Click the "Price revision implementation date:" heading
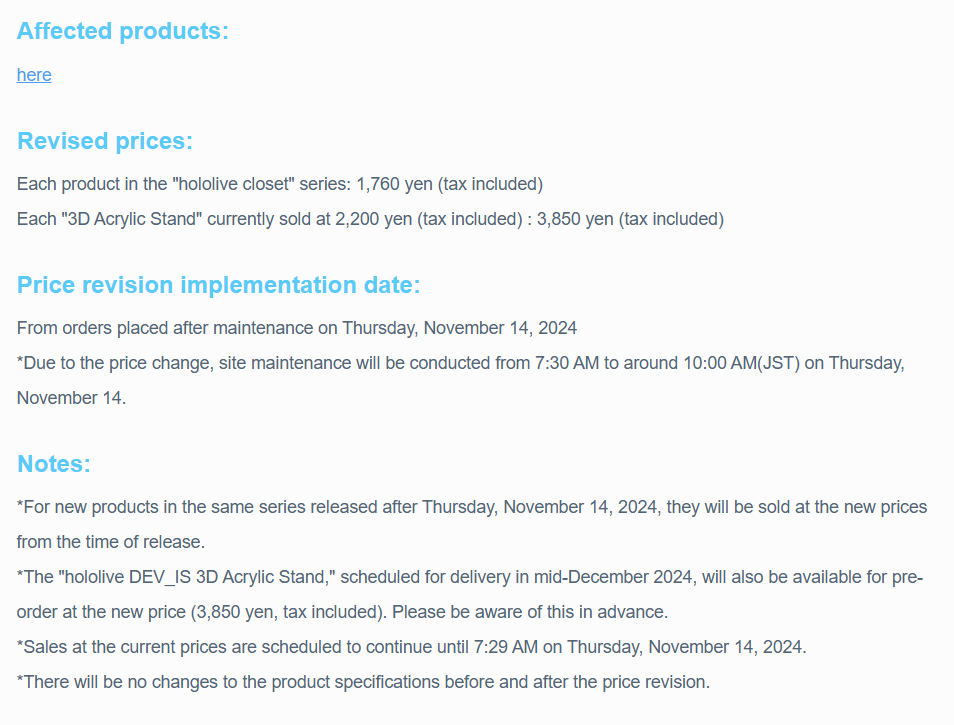Viewport: 954px width, 725px height. pos(218,285)
